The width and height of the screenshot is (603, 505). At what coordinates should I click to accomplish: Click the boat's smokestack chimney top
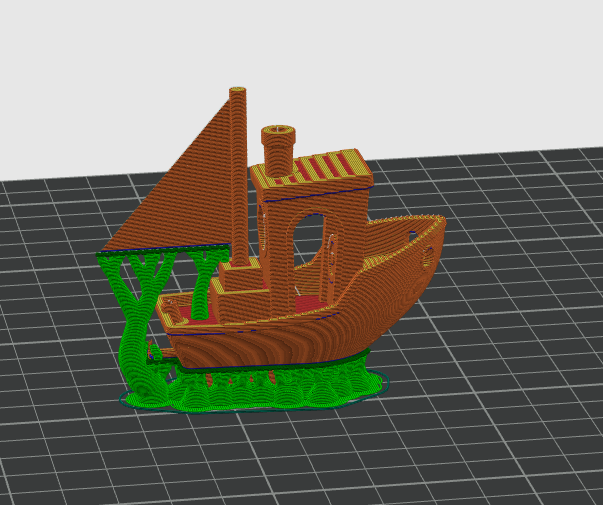[x=278, y=132]
